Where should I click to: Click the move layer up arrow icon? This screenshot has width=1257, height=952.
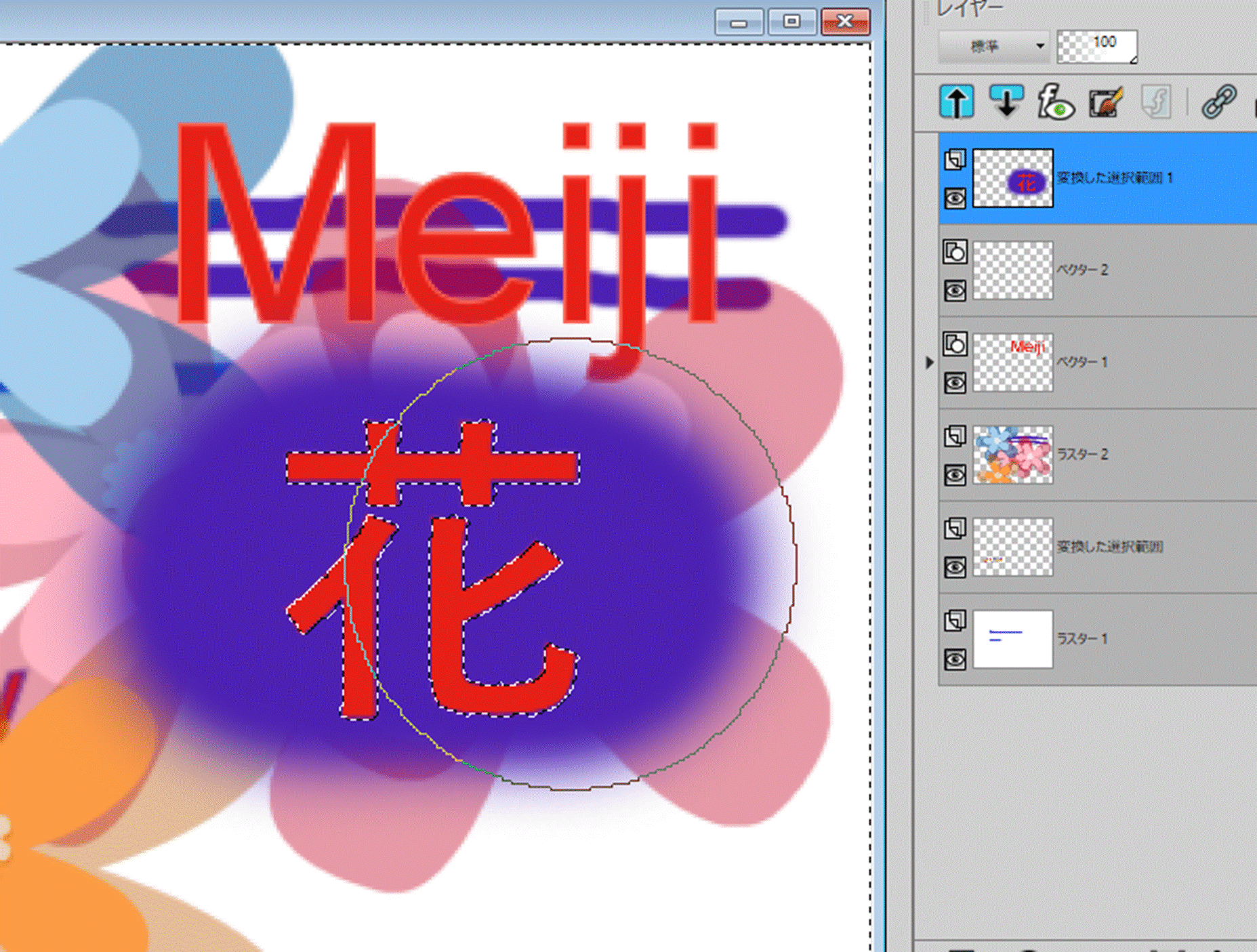[x=956, y=102]
